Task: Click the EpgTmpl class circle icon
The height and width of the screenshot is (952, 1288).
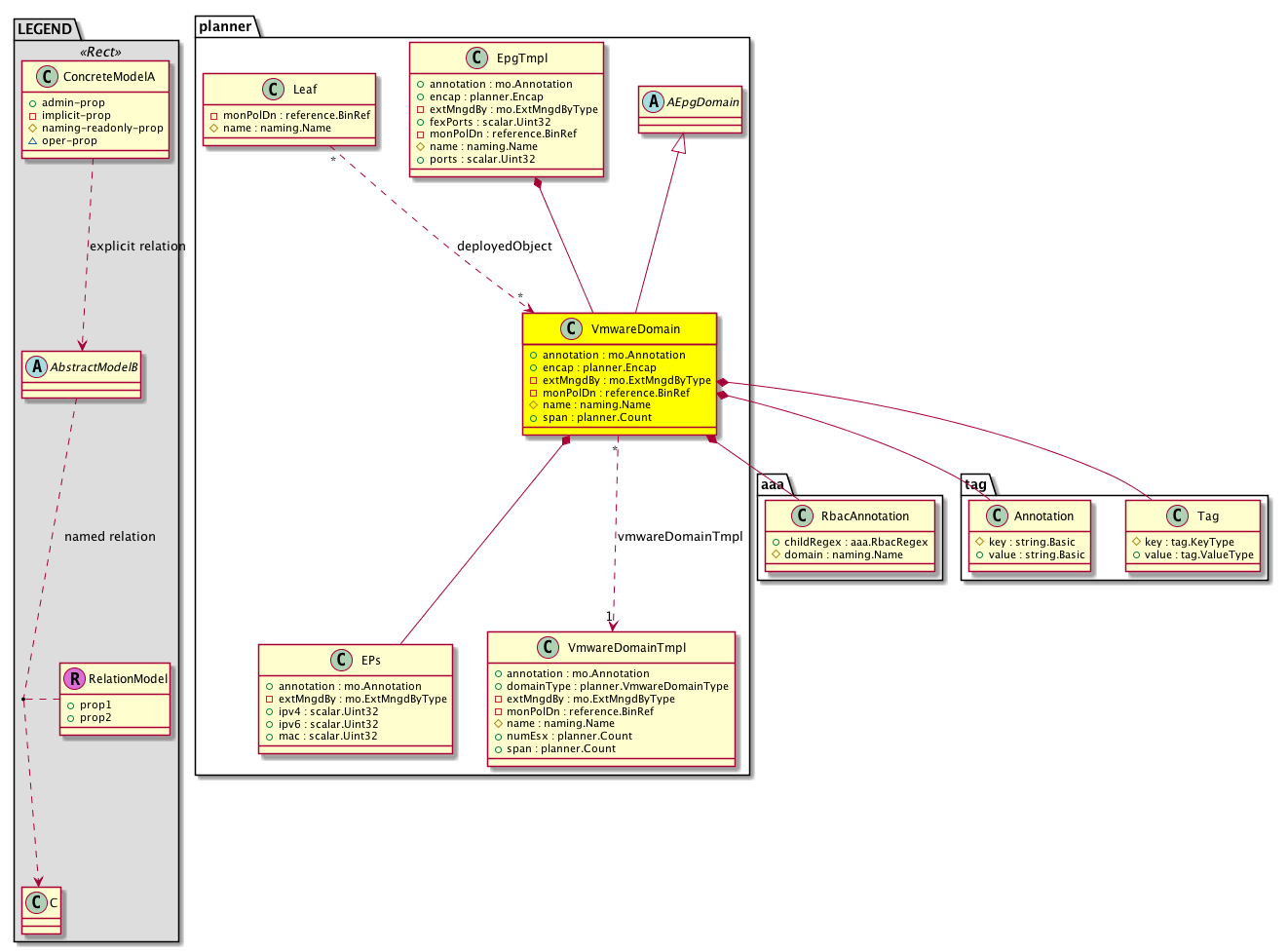Action: pos(476,57)
